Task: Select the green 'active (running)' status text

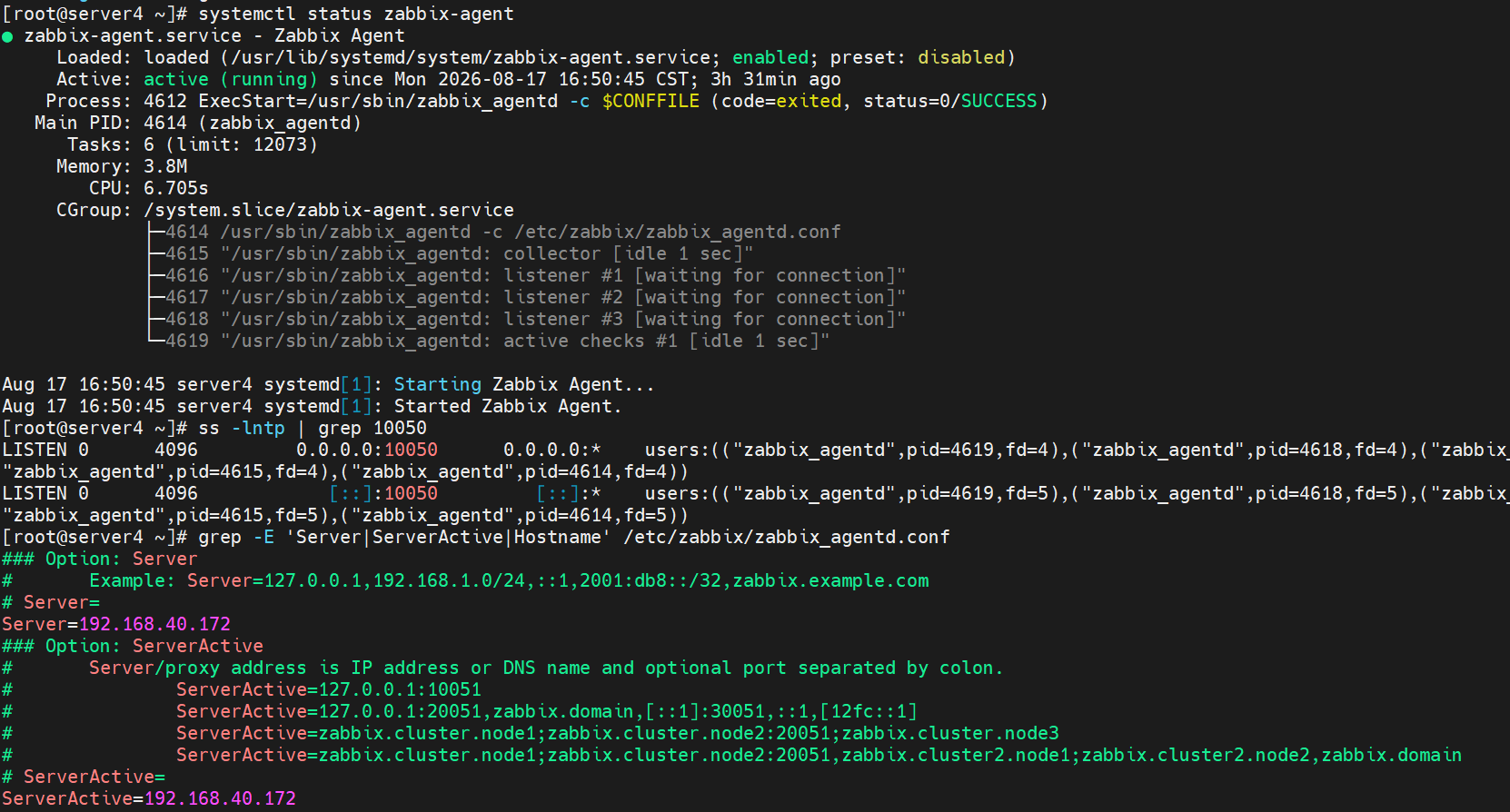Action: pos(231,79)
